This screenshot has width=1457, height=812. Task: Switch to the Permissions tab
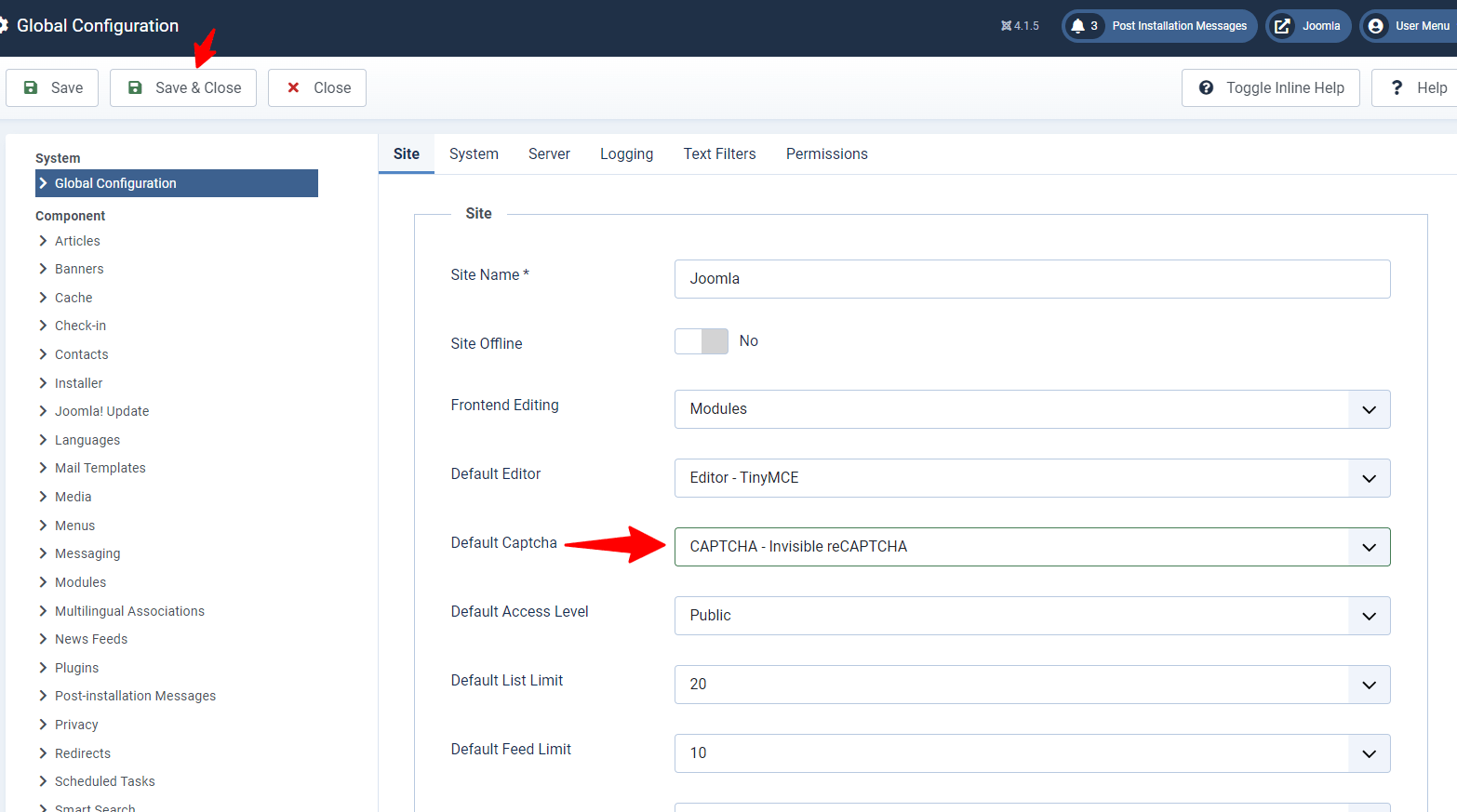click(826, 153)
